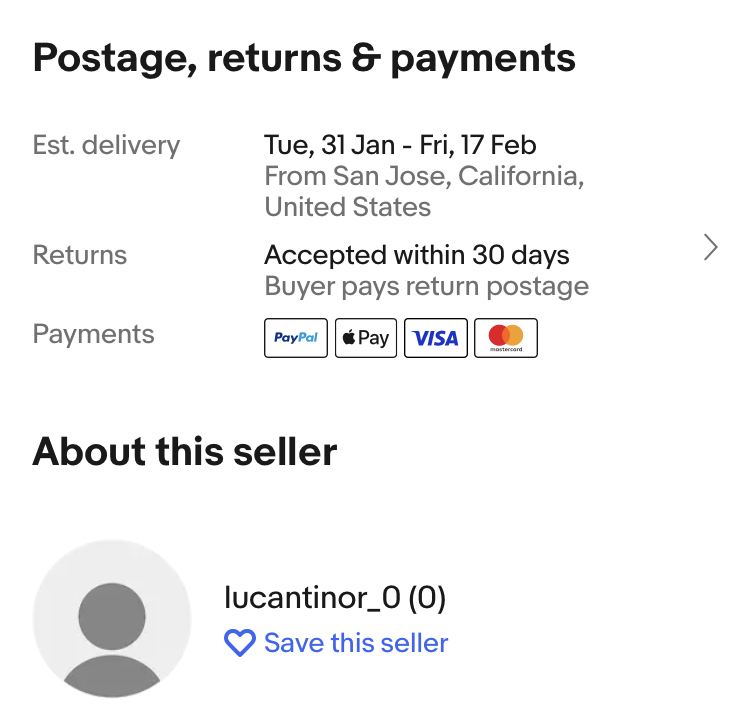Viewport: 750px width, 715px height.
Task: Click Buyer pays return postage text
Action: 426,287
